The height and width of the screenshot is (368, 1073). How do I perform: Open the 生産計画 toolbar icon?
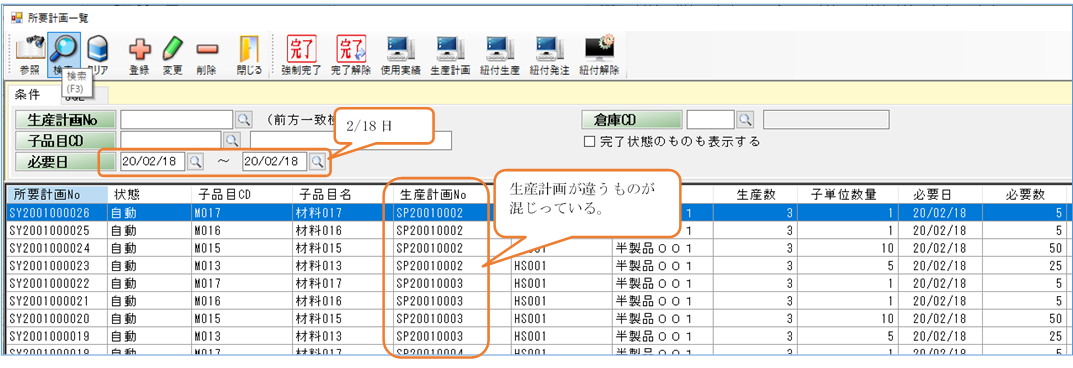(450, 54)
